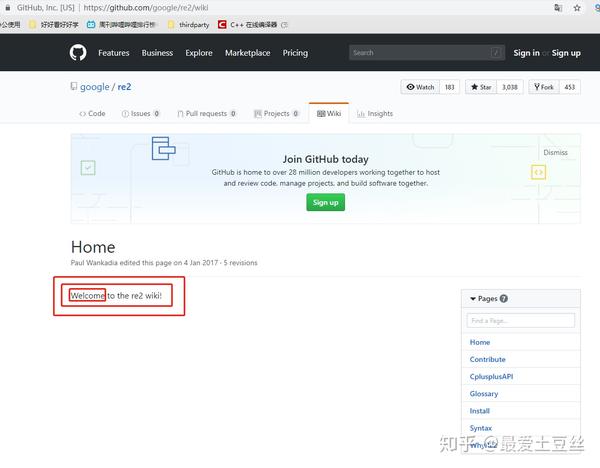The height and width of the screenshot is (468, 600).
Task: Open the Install wiki page
Action: 479,411
